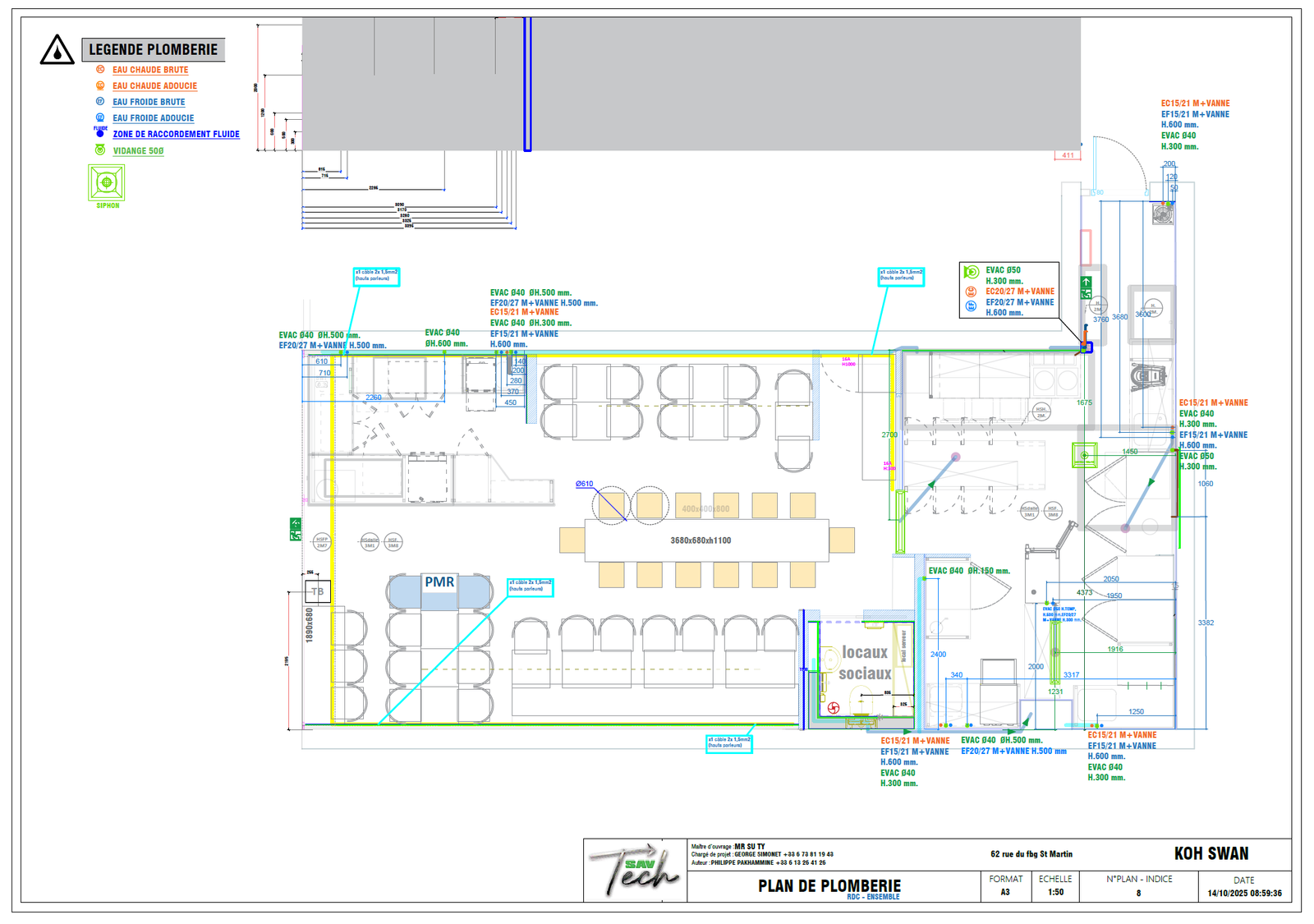Click the LEGENDE PLOMBERIE title box
This screenshot has width=1314, height=924.
154,50
